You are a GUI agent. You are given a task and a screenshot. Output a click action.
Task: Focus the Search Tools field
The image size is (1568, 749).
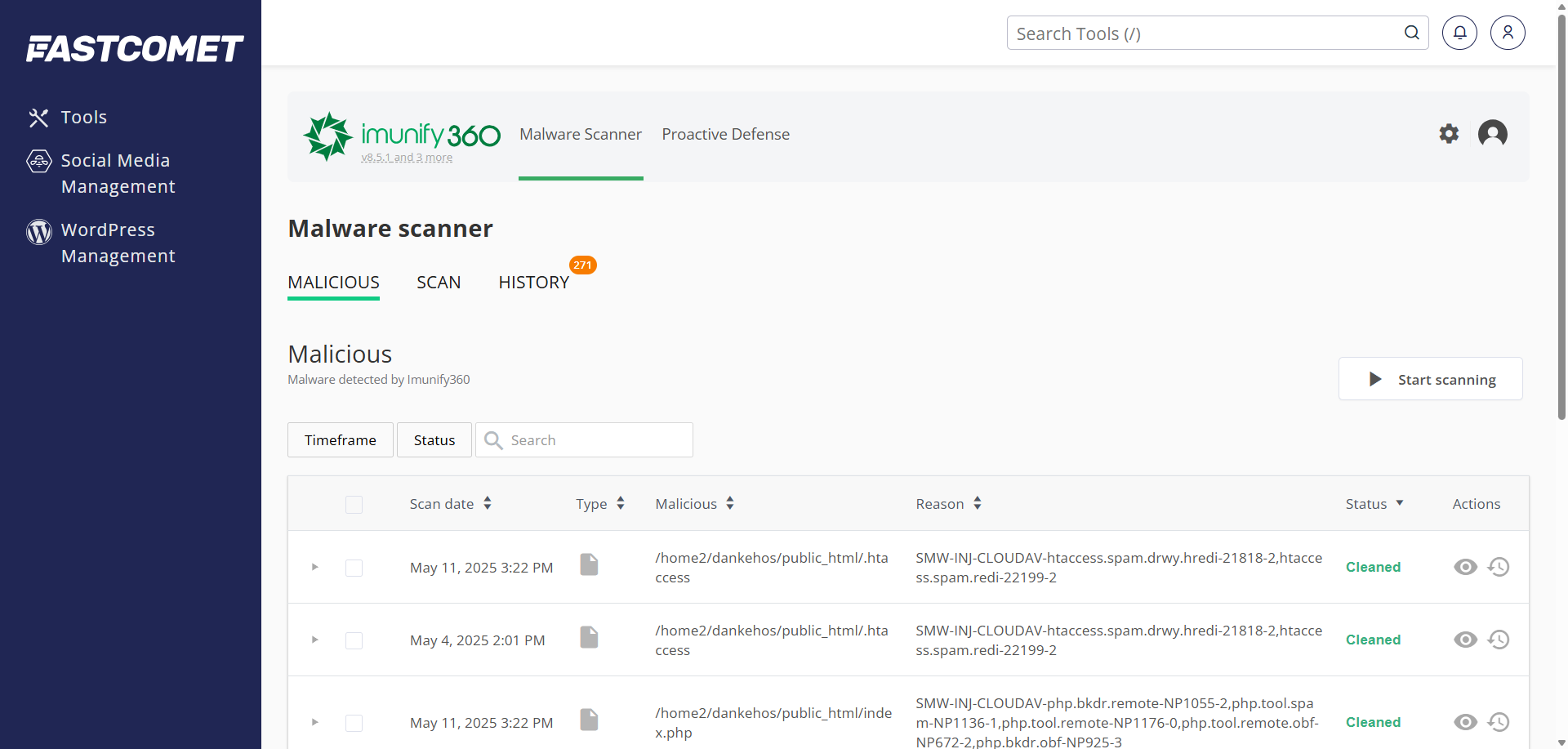(x=1218, y=33)
